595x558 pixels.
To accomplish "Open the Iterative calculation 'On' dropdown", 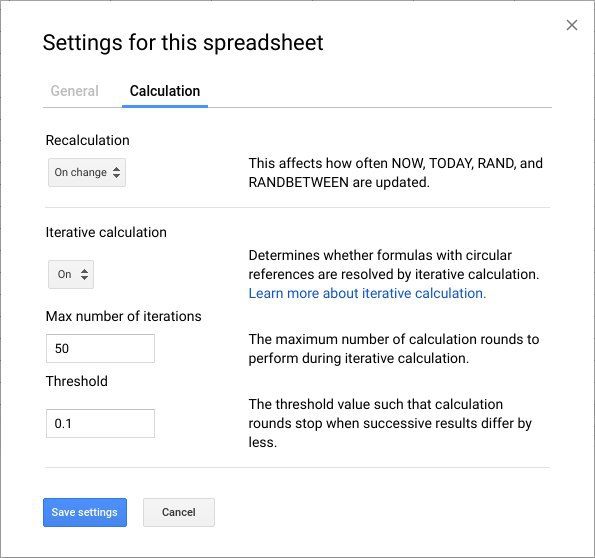I will pyautogui.click(x=71, y=274).
